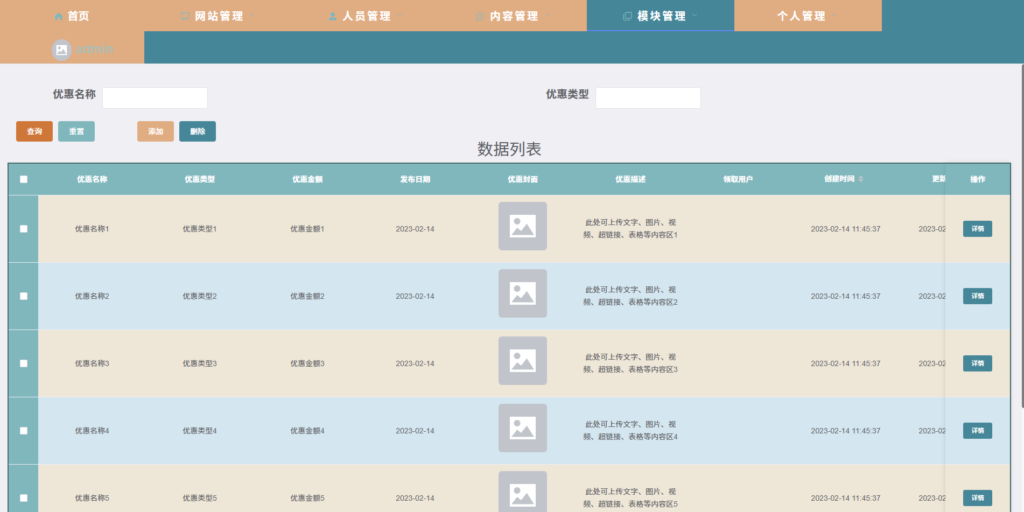Sort by 创建时间 column sort arrows
Screen dimensions: 1024x512
pyautogui.click(x=861, y=179)
